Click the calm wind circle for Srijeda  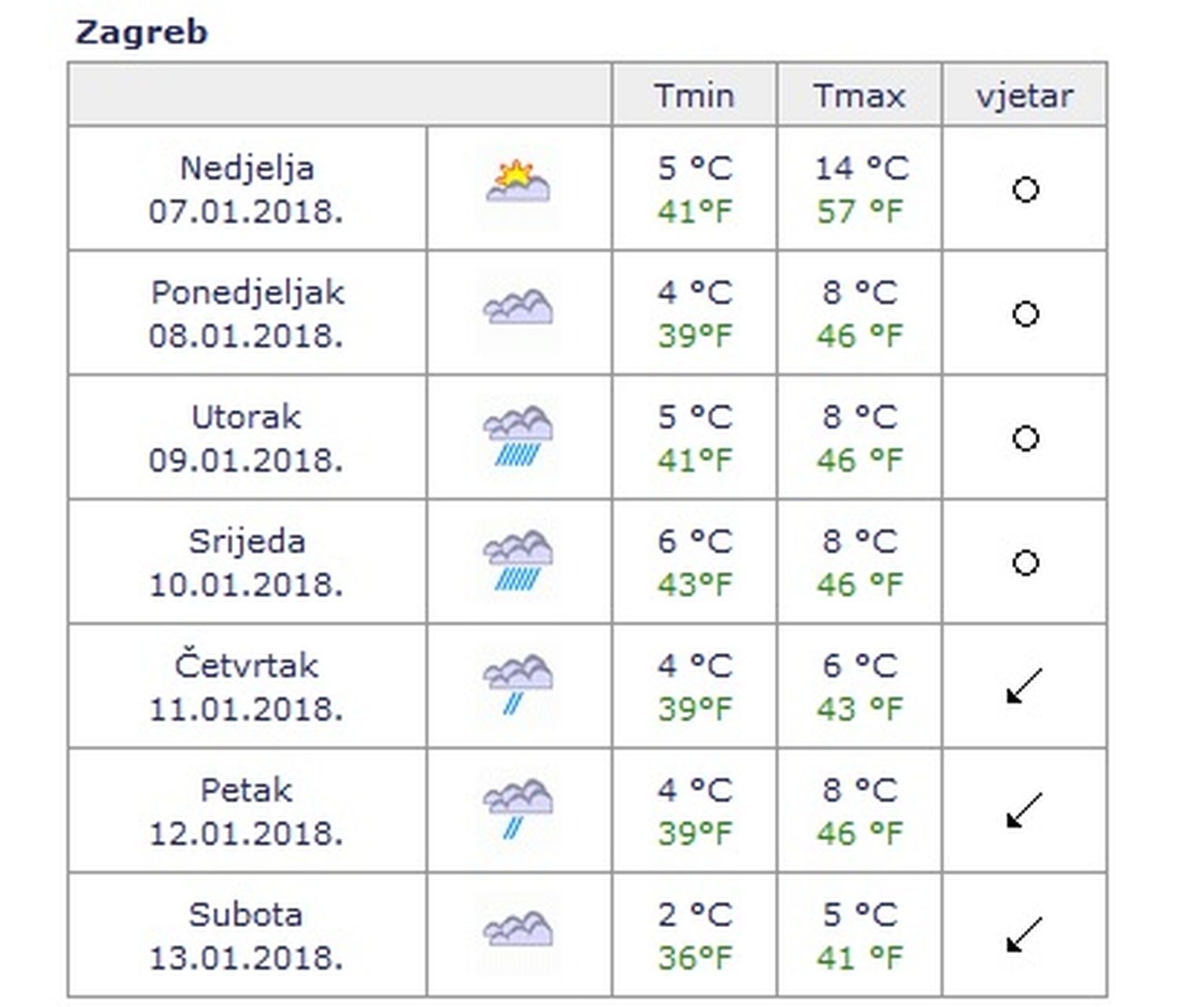pyautogui.click(x=1025, y=563)
